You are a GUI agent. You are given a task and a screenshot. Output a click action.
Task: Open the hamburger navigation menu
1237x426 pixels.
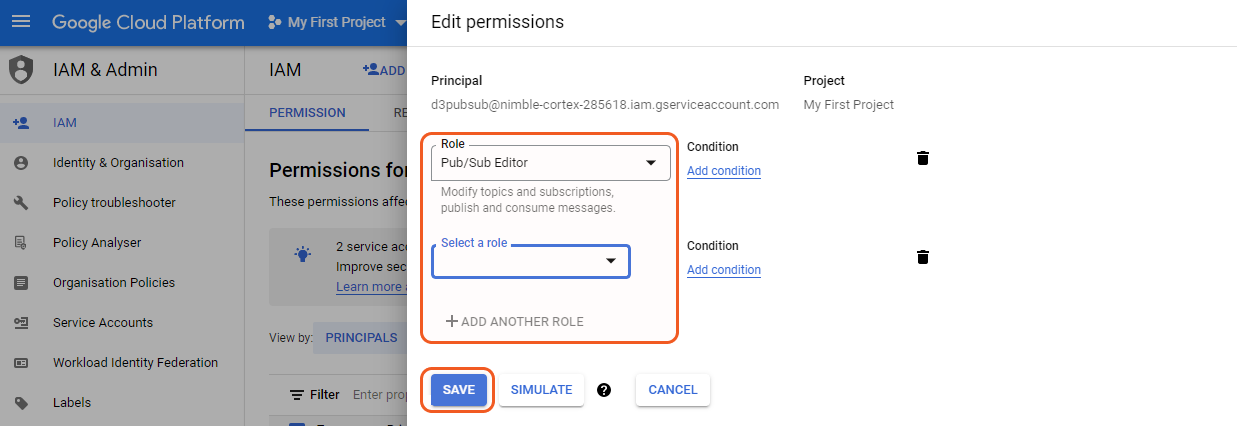tap(21, 22)
